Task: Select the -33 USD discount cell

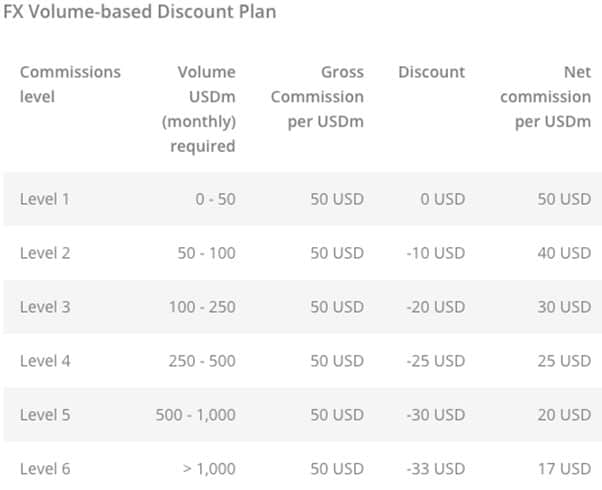Action: 436,469
